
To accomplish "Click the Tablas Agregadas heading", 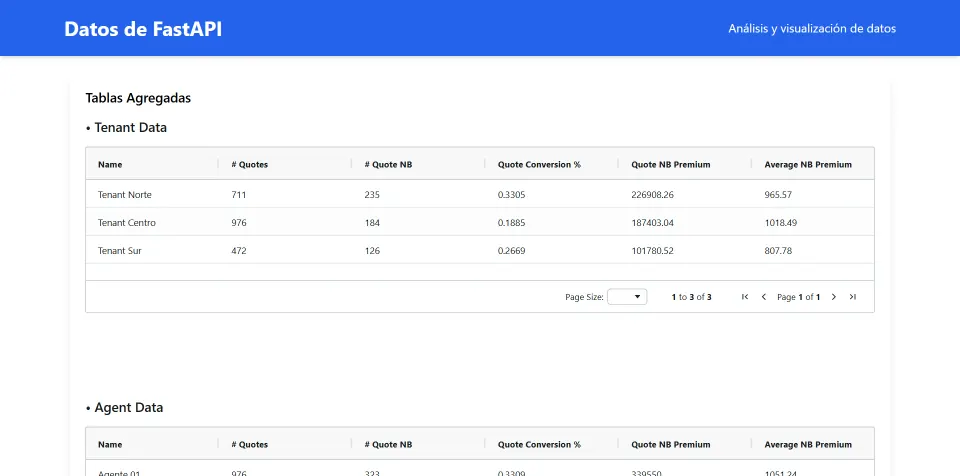I will tap(138, 98).
